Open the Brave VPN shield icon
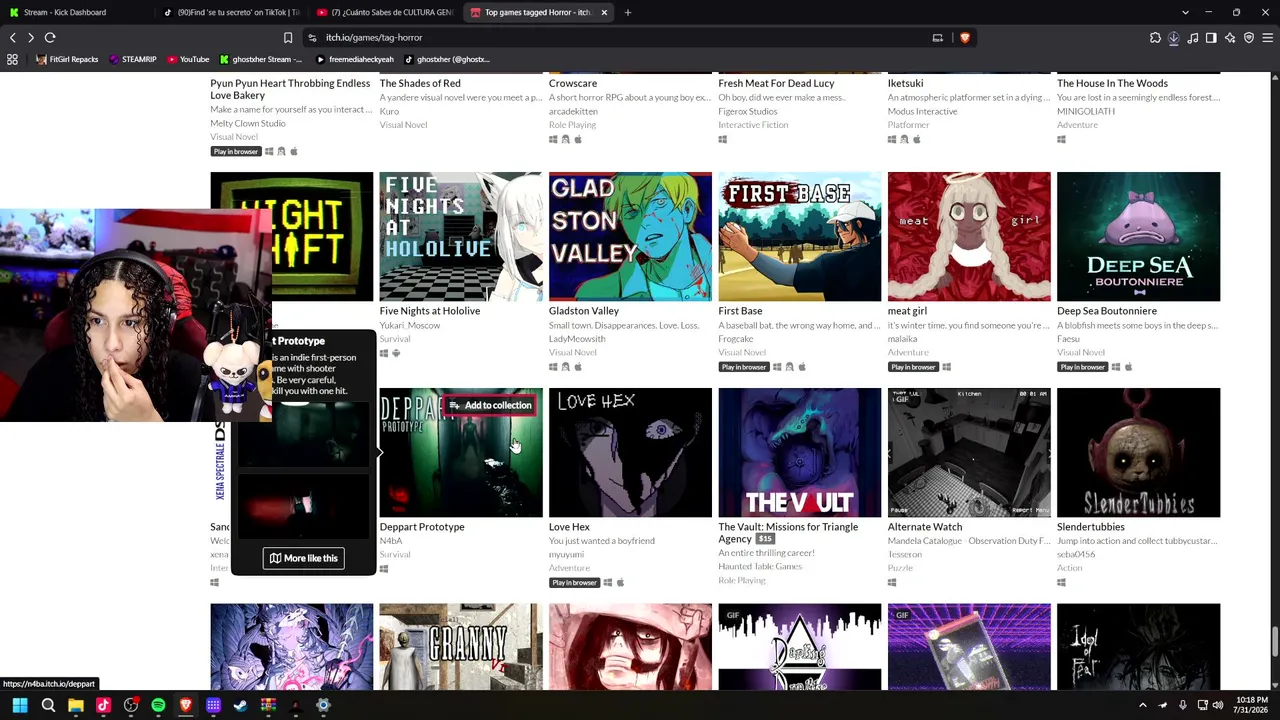This screenshot has width=1280, height=720. [1249, 38]
